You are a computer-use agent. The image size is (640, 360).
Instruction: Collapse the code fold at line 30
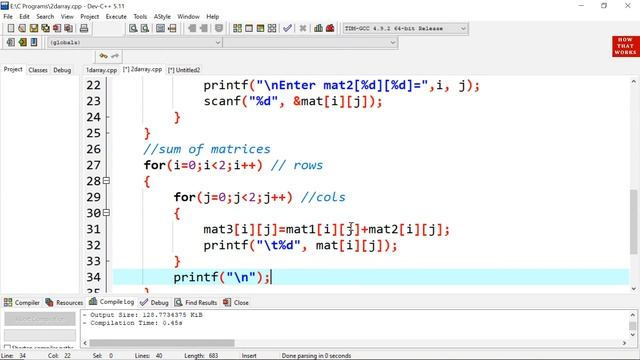click(106, 213)
